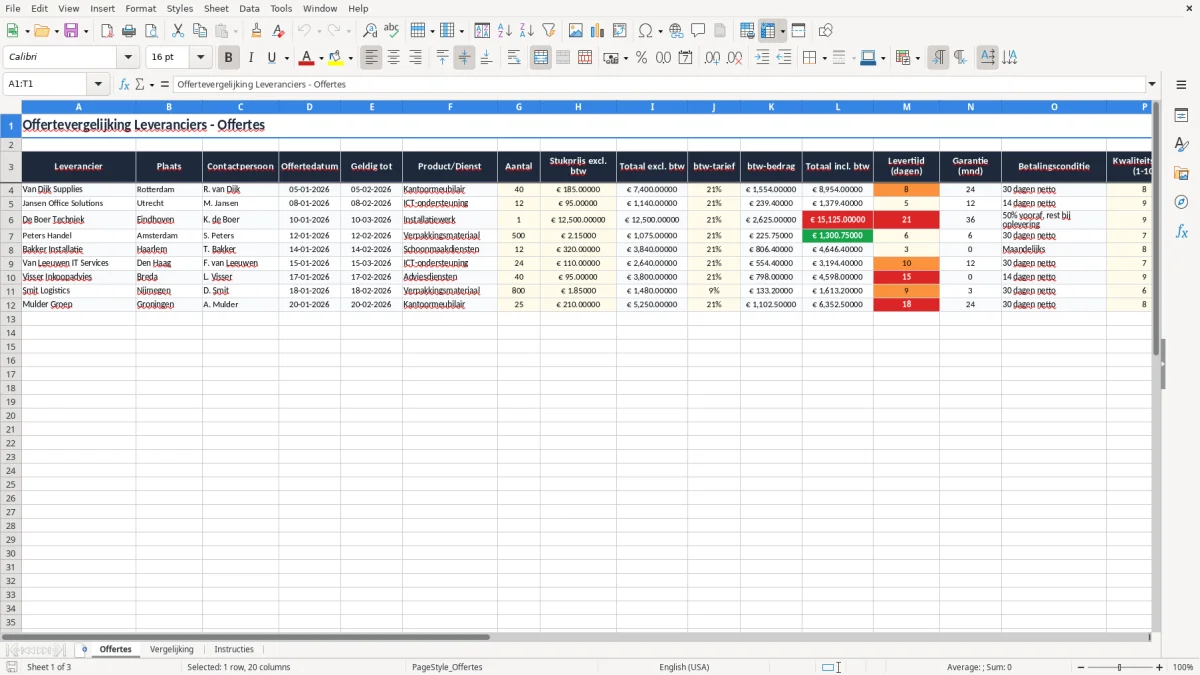
Task: Apply the yellow background color swatch
Action: 336,58
